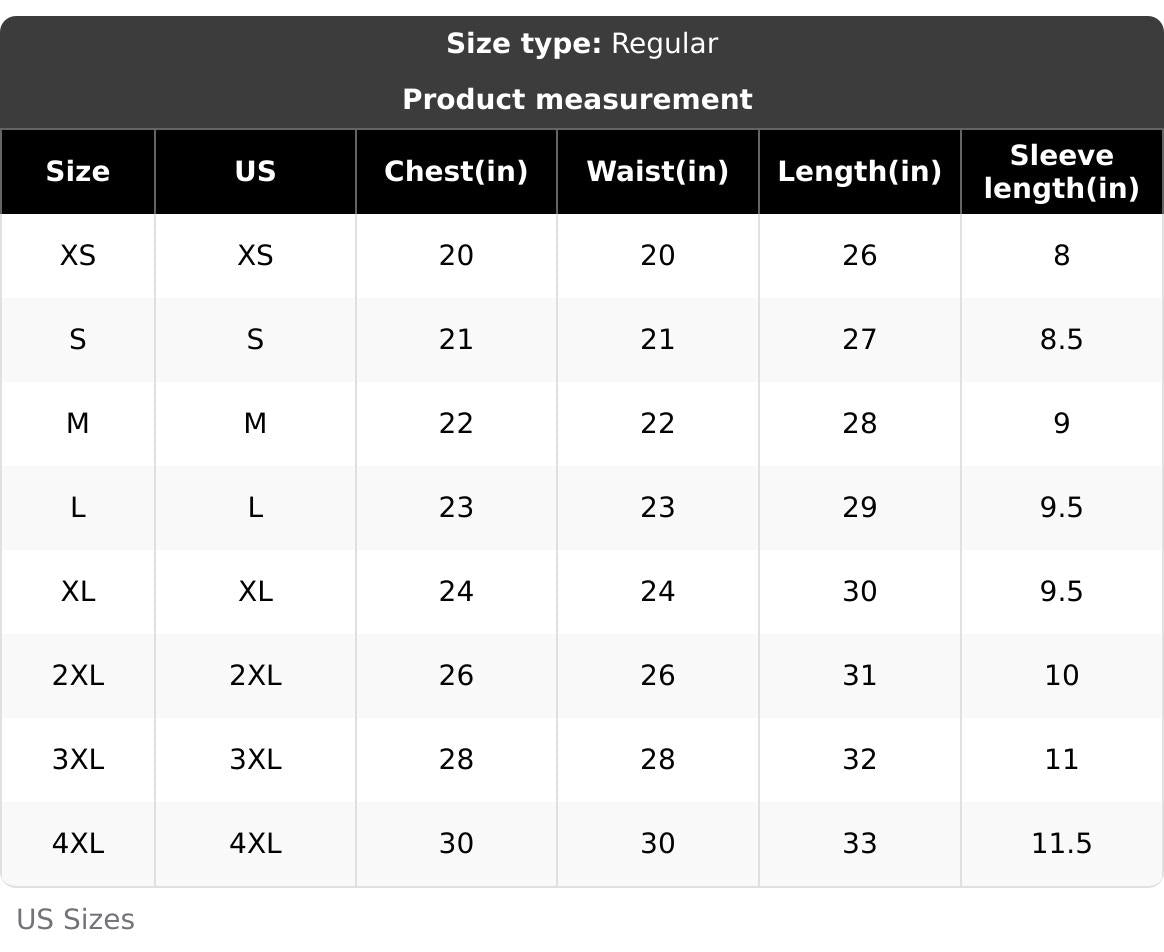Click the US column header

255,172
